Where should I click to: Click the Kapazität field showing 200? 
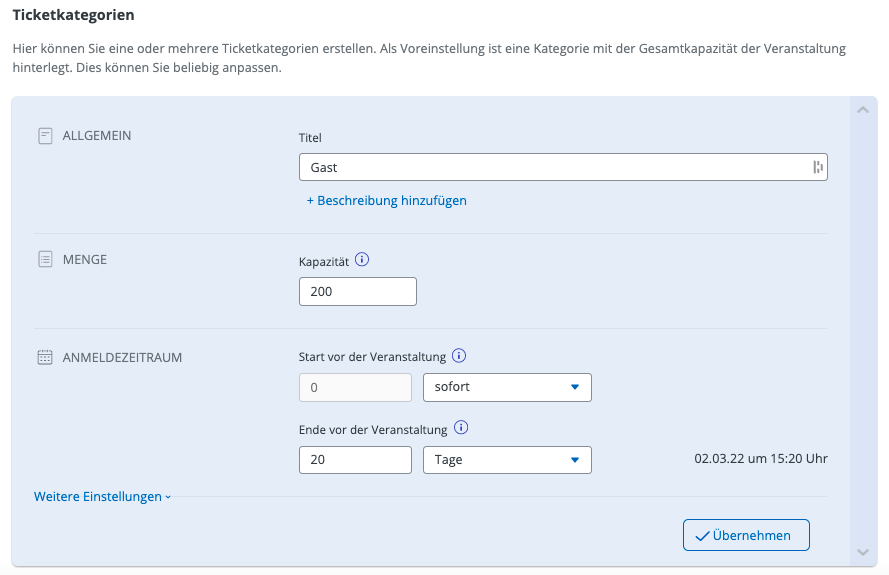pos(357,292)
